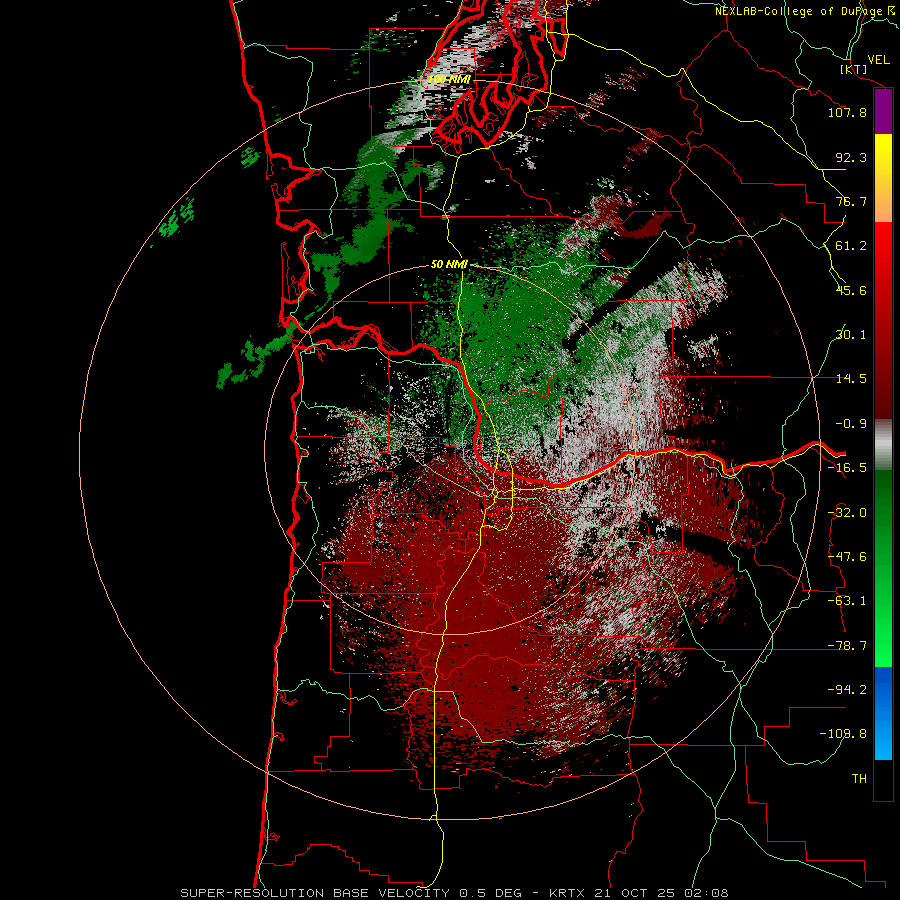This screenshot has height=900, width=900.
Task: Select the 76.7 scale value
Action: point(851,201)
